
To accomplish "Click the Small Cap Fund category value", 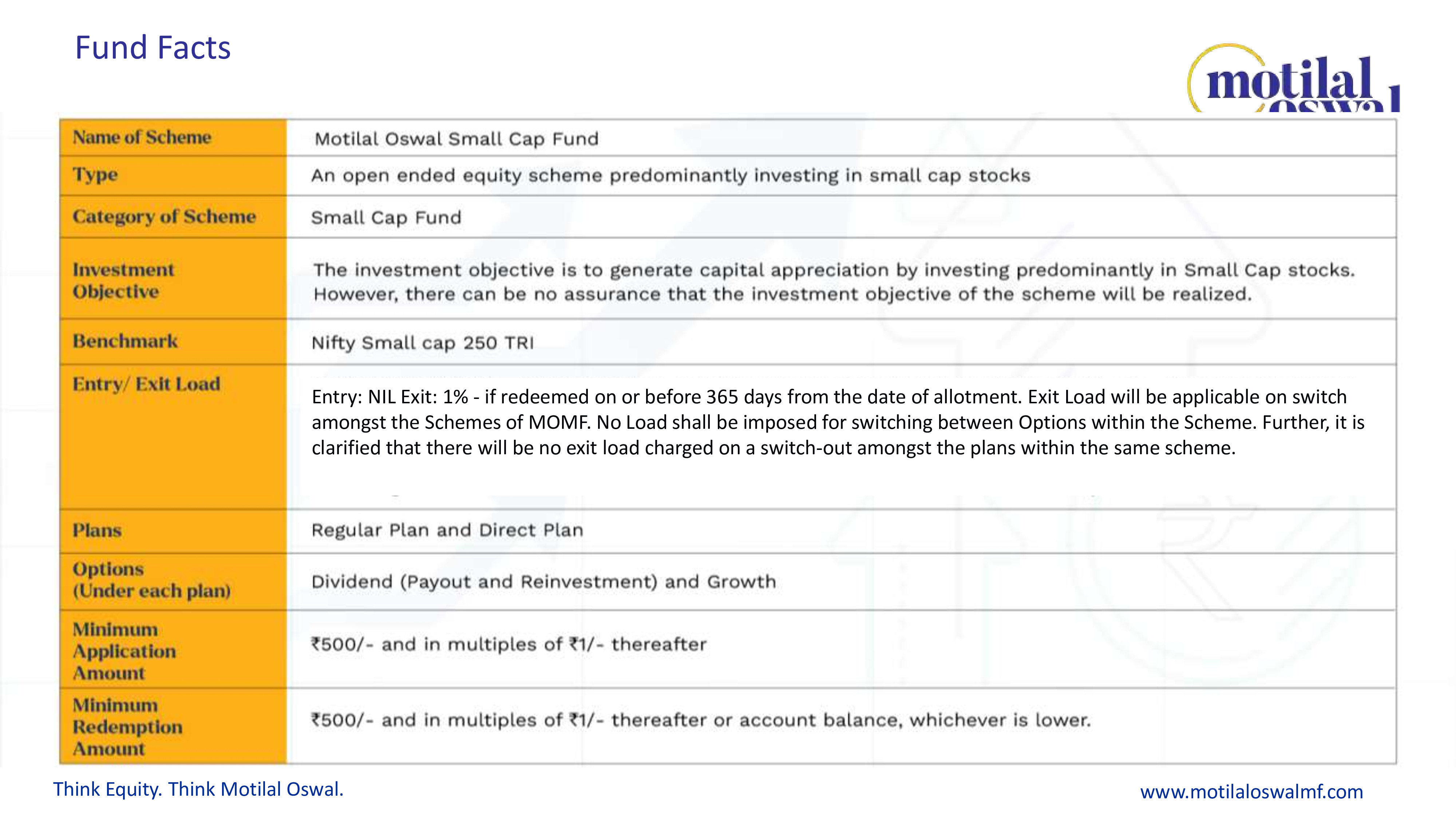I will point(386,218).
